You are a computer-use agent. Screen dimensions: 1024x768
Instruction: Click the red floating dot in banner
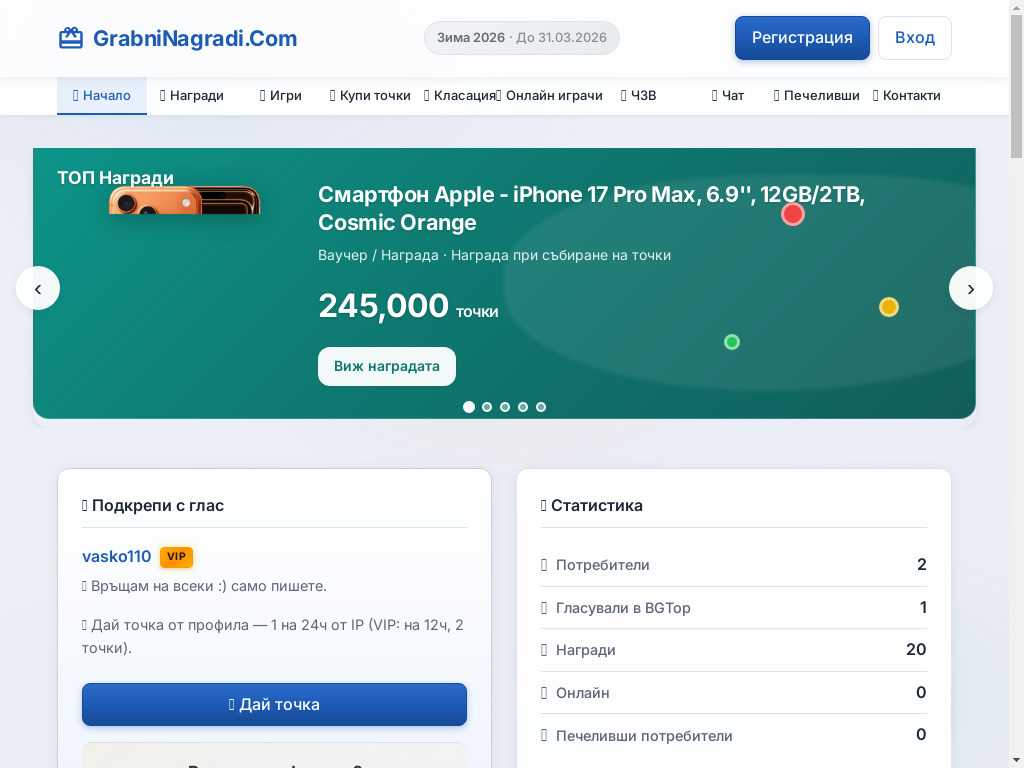click(792, 214)
